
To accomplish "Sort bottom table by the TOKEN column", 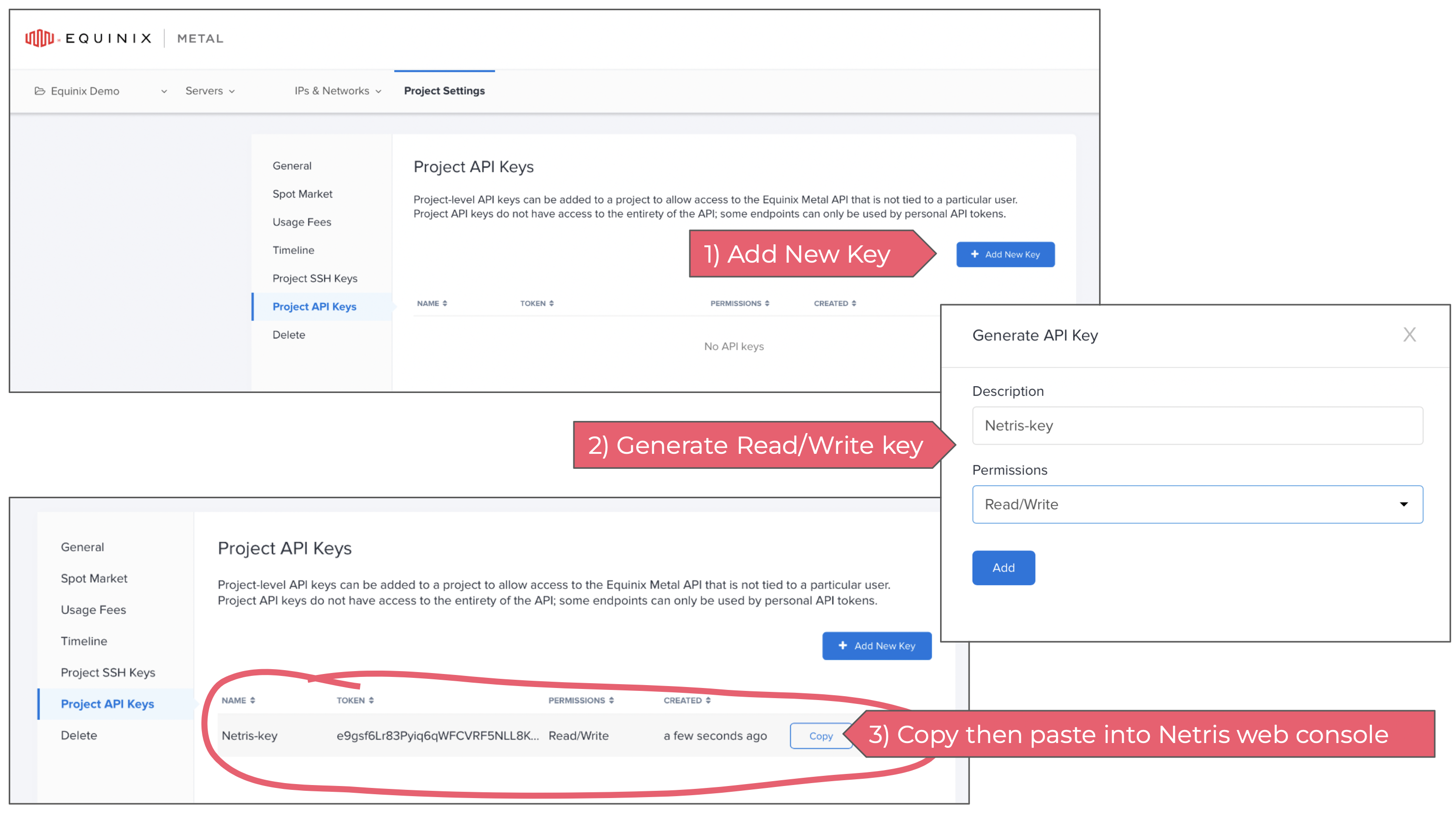I will point(356,701).
